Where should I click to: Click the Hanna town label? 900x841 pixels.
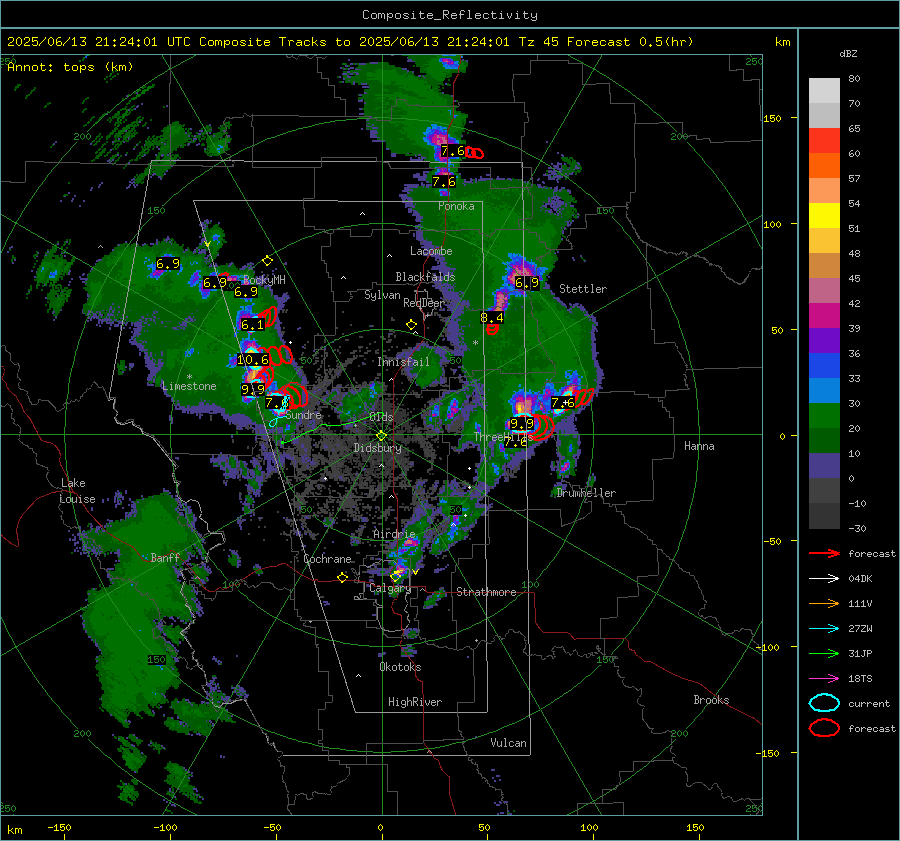(699, 446)
